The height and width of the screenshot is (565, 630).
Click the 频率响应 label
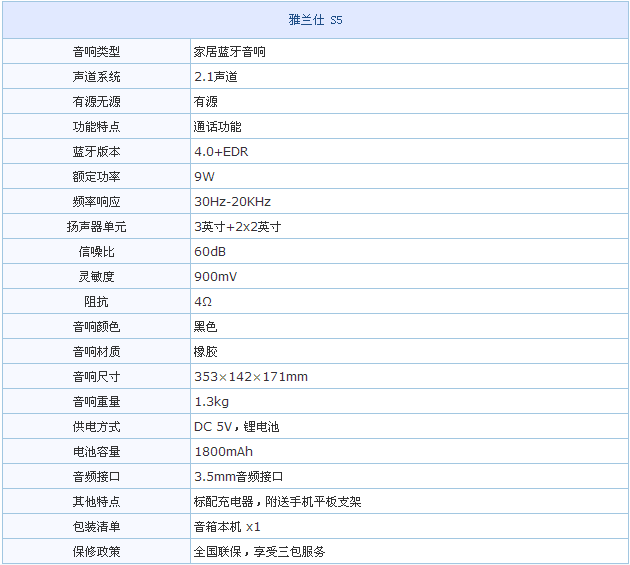click(x=96, y=202)
